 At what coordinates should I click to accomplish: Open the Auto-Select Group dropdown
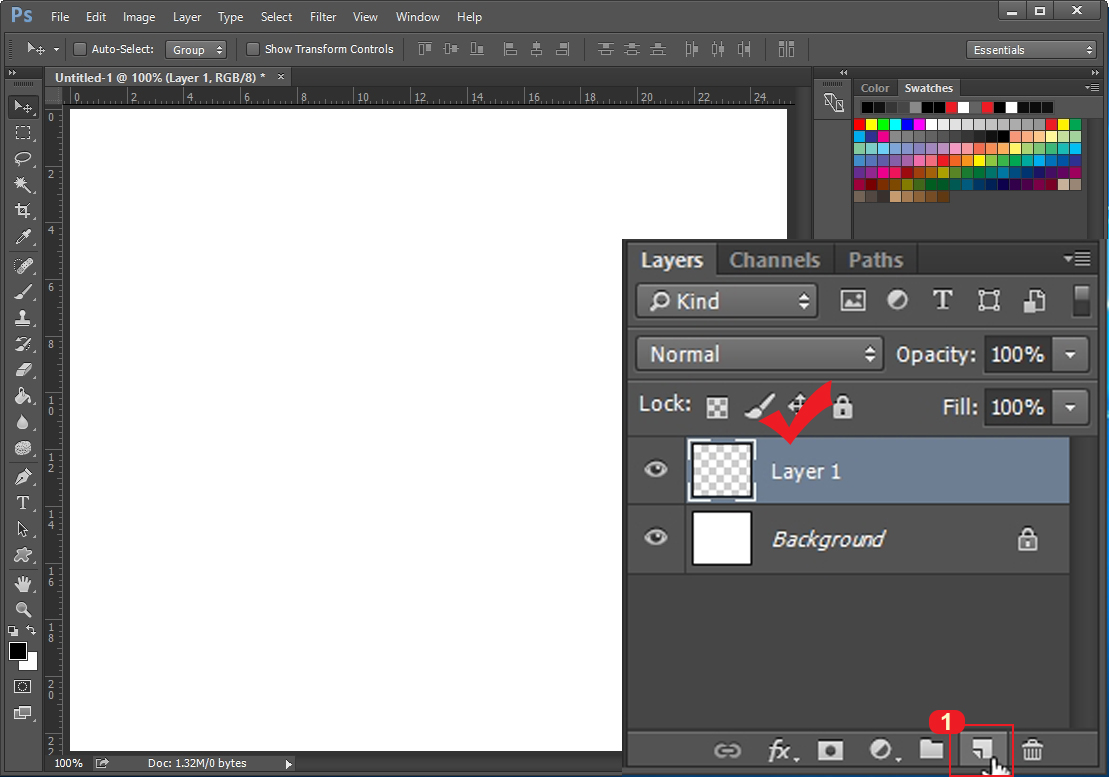point(196,49)
